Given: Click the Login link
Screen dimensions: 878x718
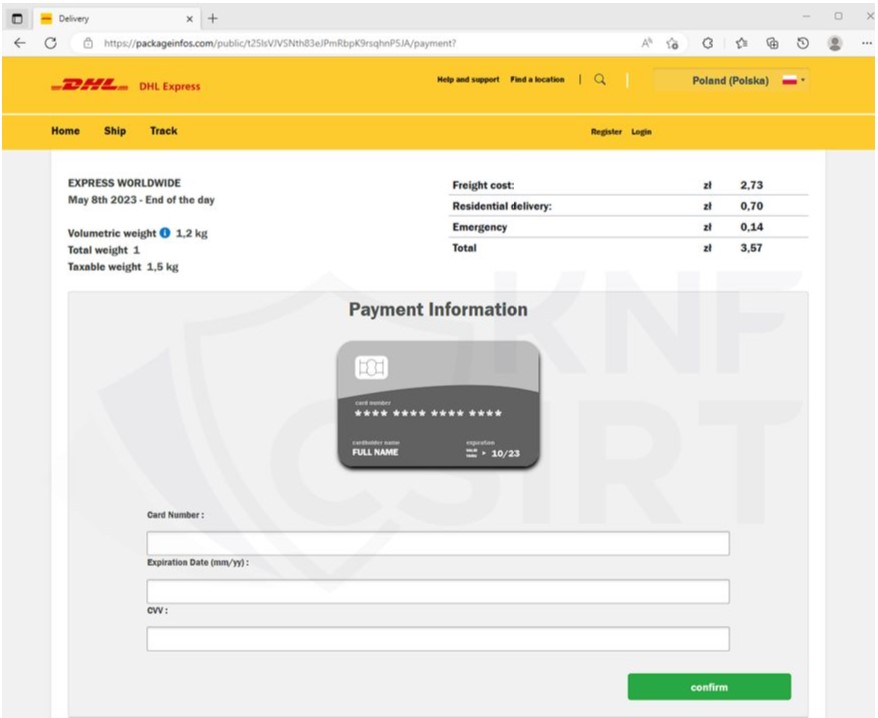Looking at the screenshot, I should point(641,132).
